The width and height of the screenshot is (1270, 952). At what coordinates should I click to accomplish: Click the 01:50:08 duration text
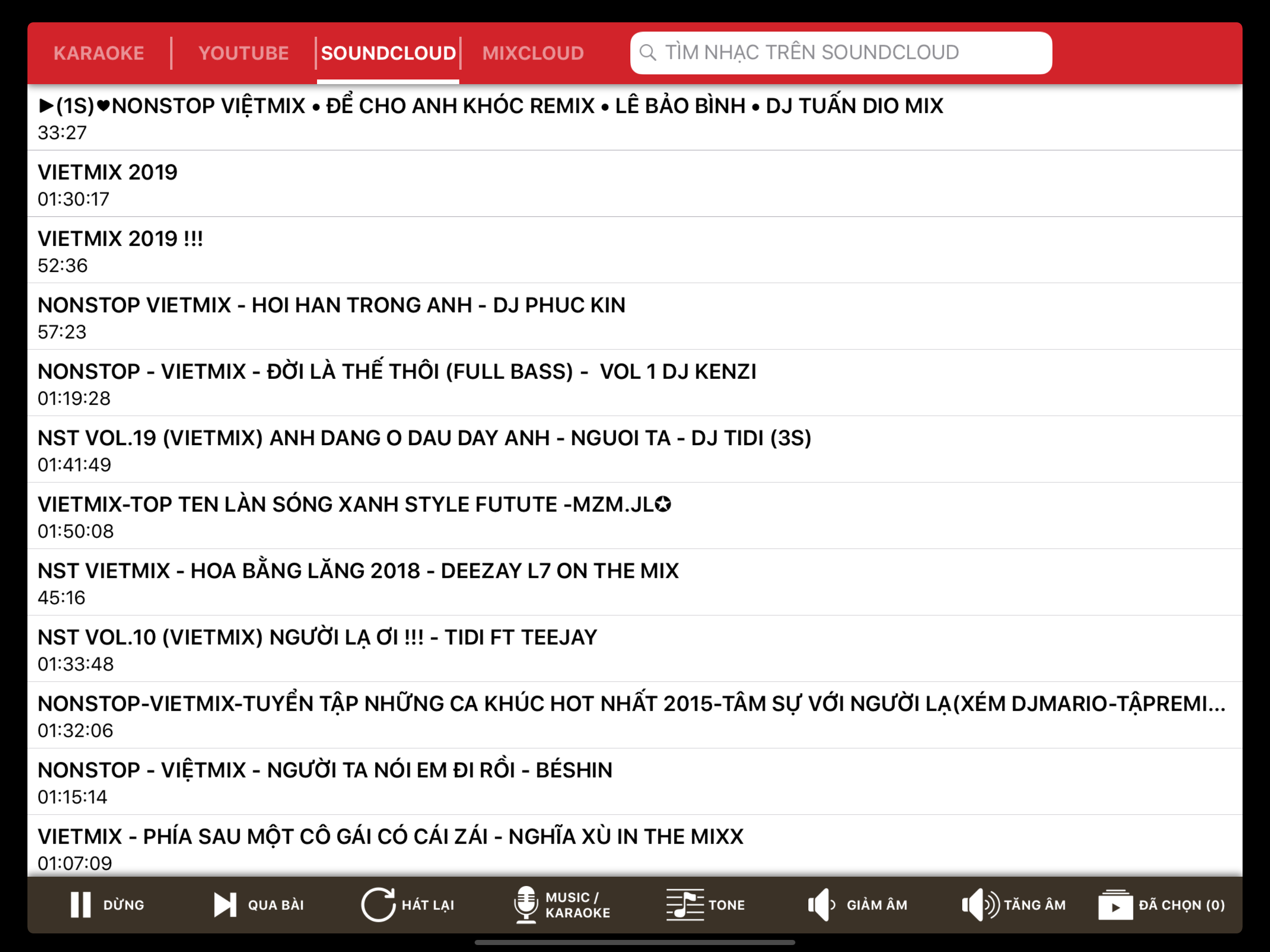(x=76, y=531)
